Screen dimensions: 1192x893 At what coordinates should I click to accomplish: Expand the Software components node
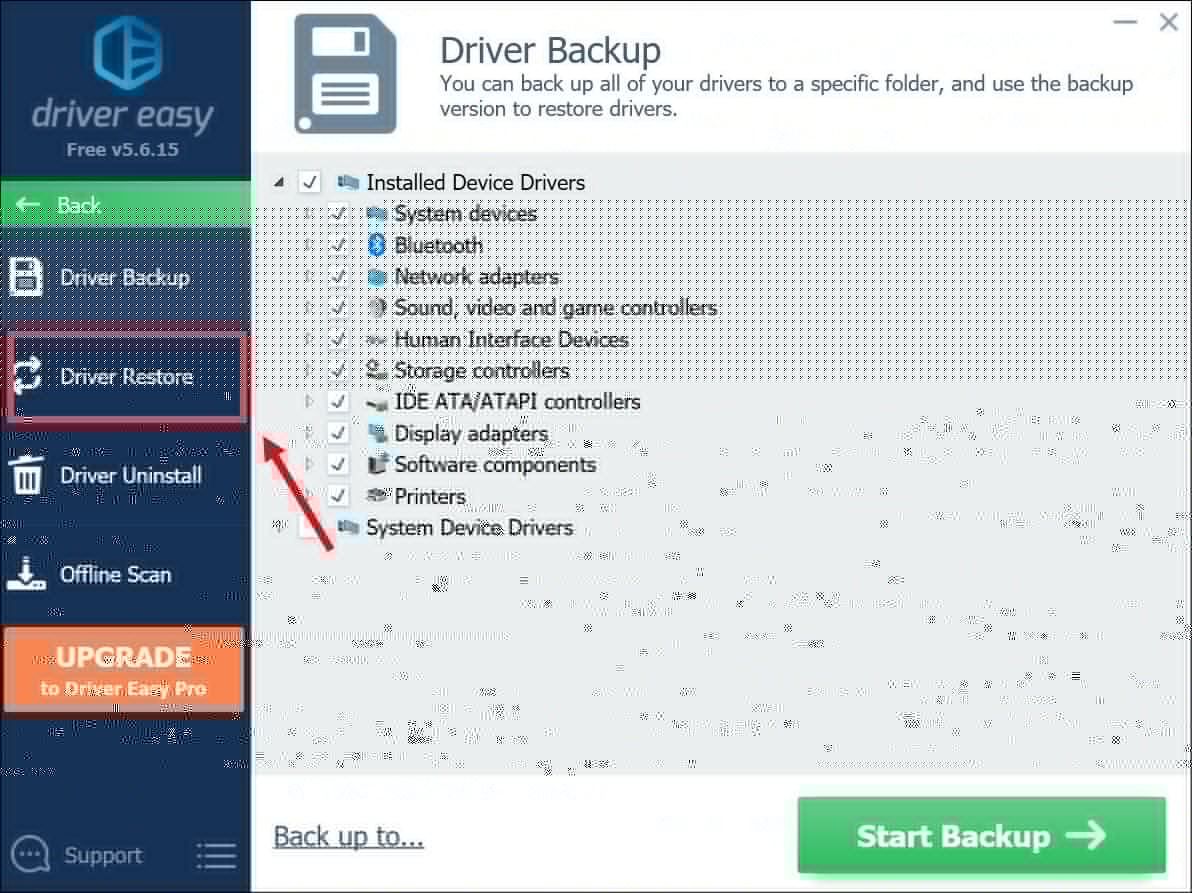coord(308,464)
